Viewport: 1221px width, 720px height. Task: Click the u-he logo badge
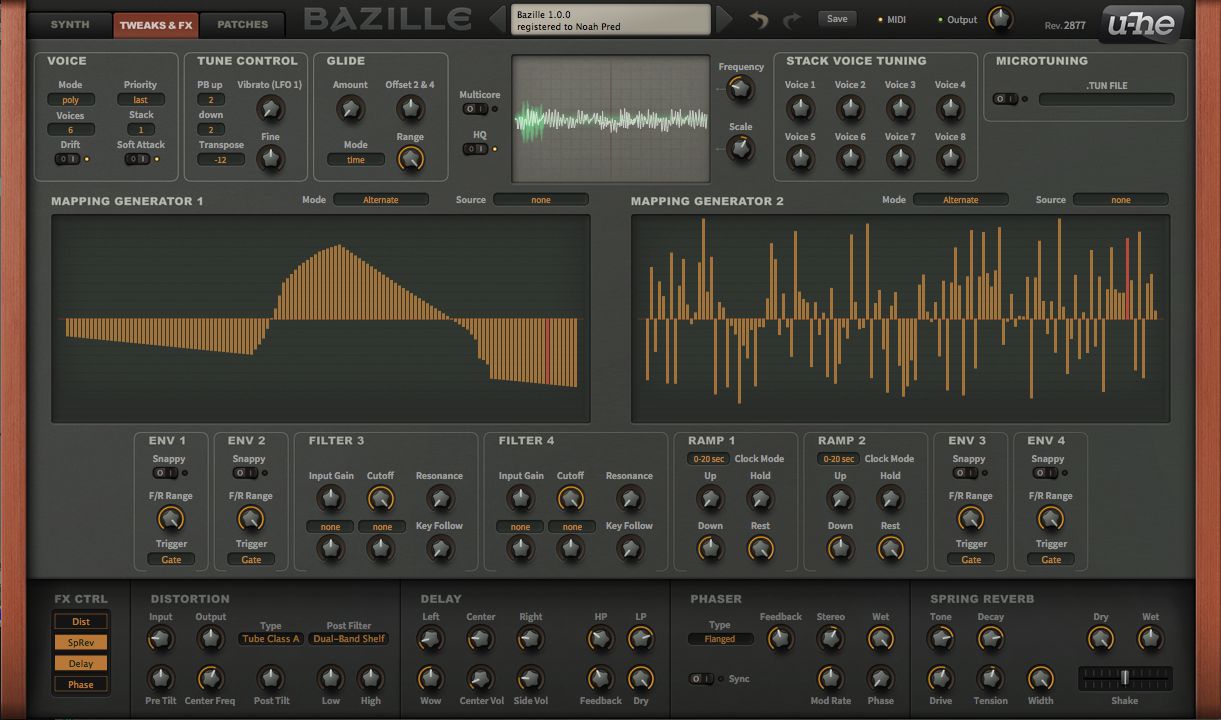pyautogui.click(x=1140, y=25)
